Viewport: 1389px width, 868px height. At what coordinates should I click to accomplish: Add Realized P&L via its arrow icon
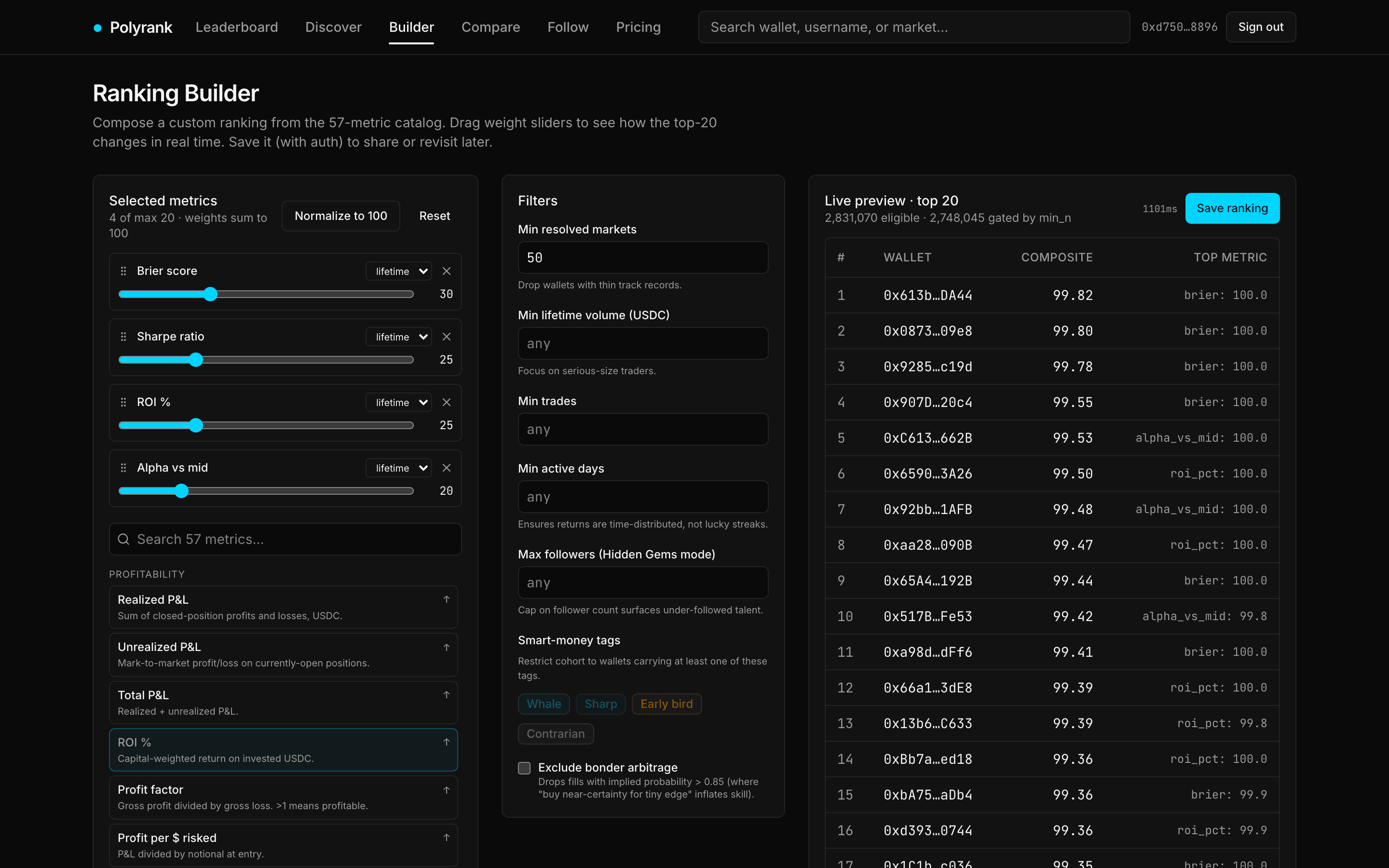pos(447,599)
